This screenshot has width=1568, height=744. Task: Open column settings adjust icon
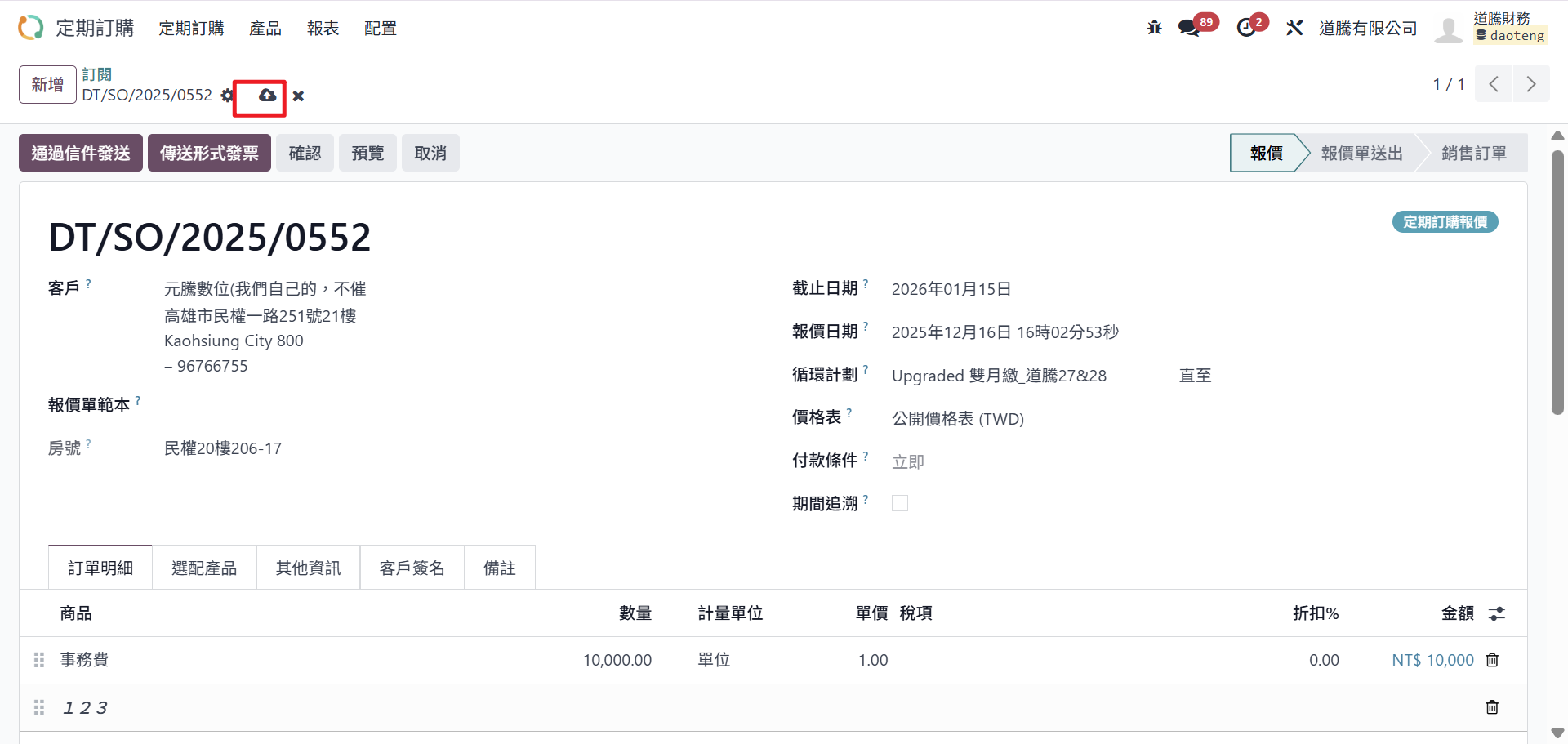(1496, 613)
